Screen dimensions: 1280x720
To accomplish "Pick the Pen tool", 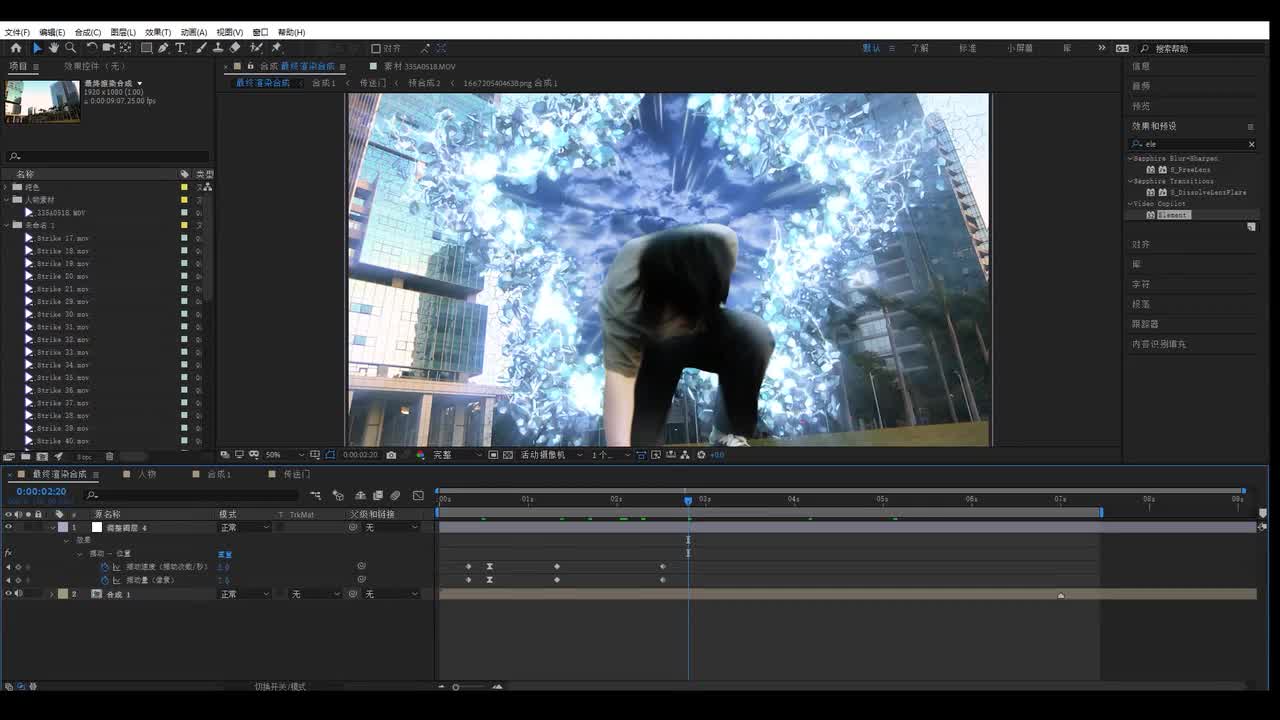I will click(163, 48).
